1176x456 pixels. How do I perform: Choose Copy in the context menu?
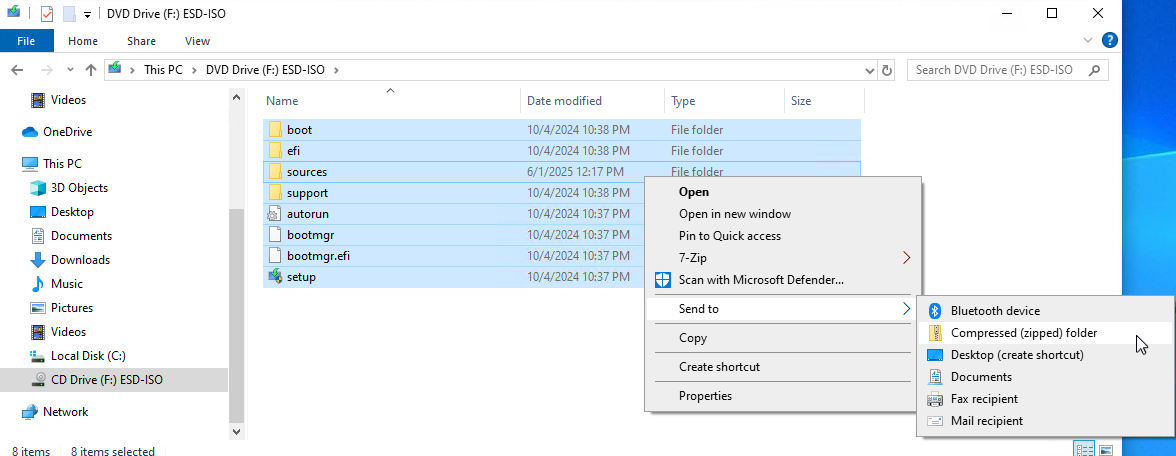(782, 338)
